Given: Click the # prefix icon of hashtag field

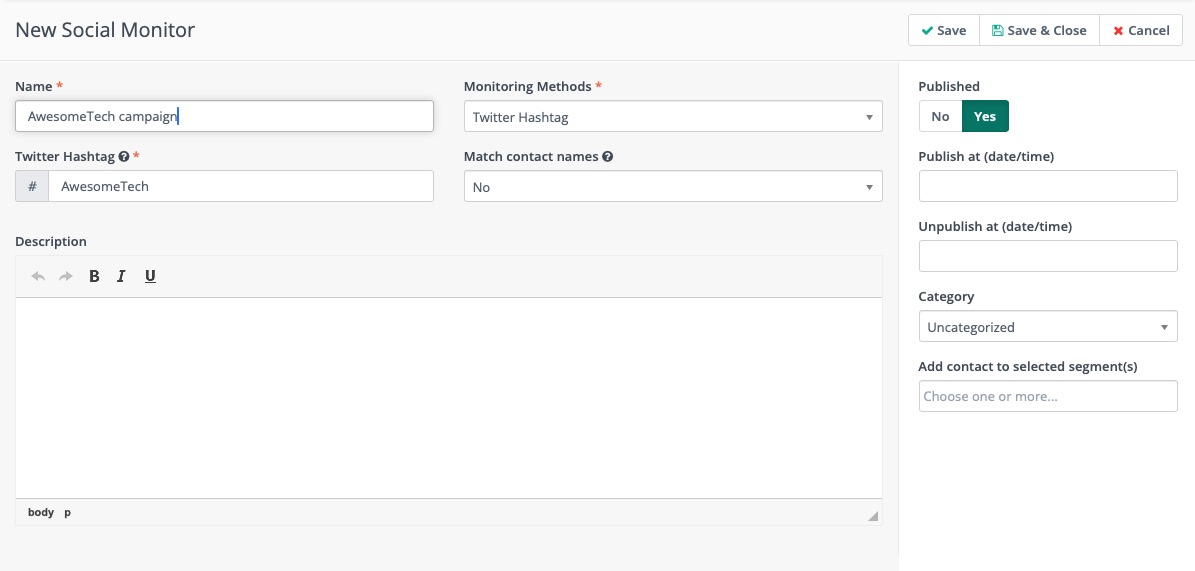Looking at the screenshot, I should (x=32, y=186).
